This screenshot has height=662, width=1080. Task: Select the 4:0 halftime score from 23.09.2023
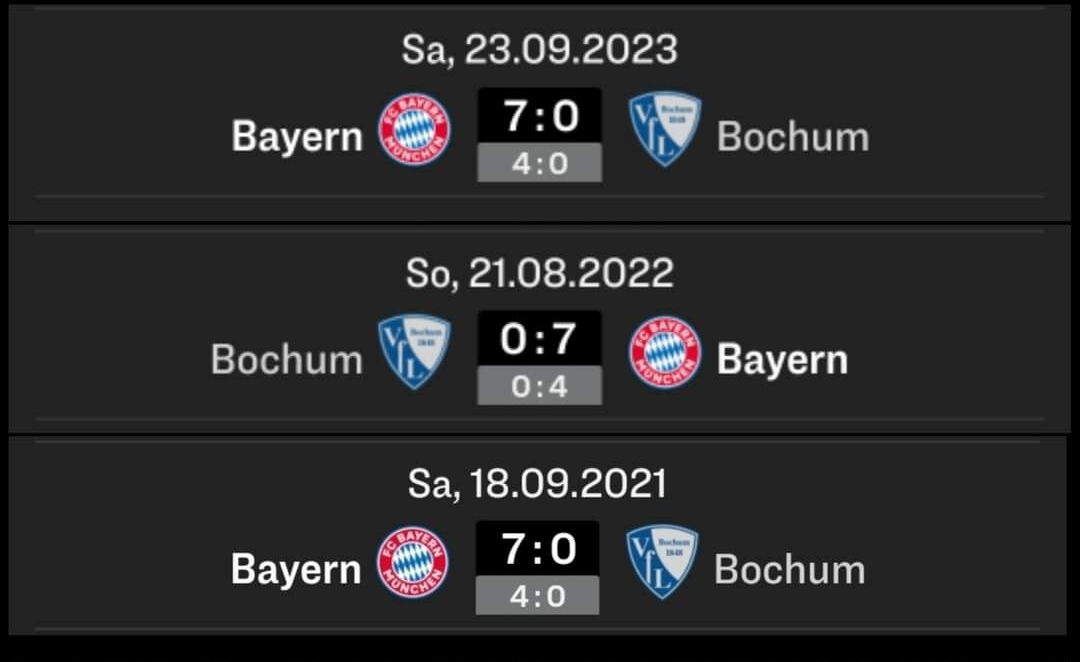pyautogui.click(x=540, y=163)
